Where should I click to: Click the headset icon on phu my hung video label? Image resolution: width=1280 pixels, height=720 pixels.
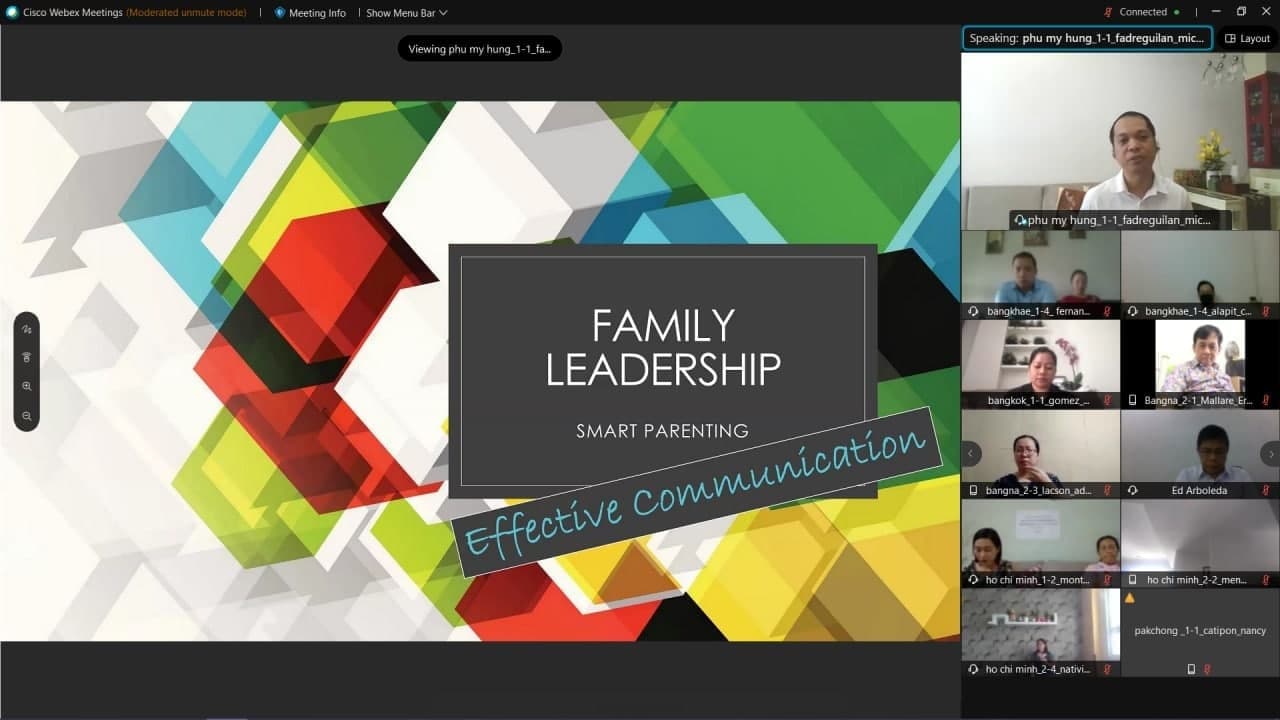point(1020,220)
